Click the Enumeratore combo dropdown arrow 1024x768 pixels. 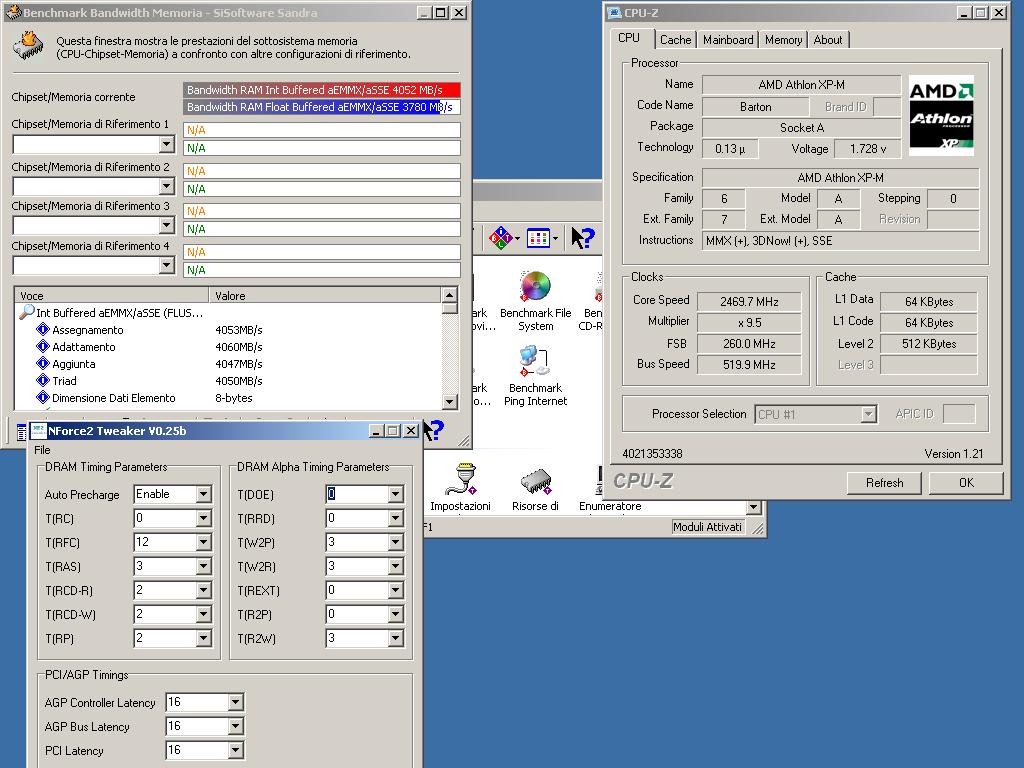(754, 507)
